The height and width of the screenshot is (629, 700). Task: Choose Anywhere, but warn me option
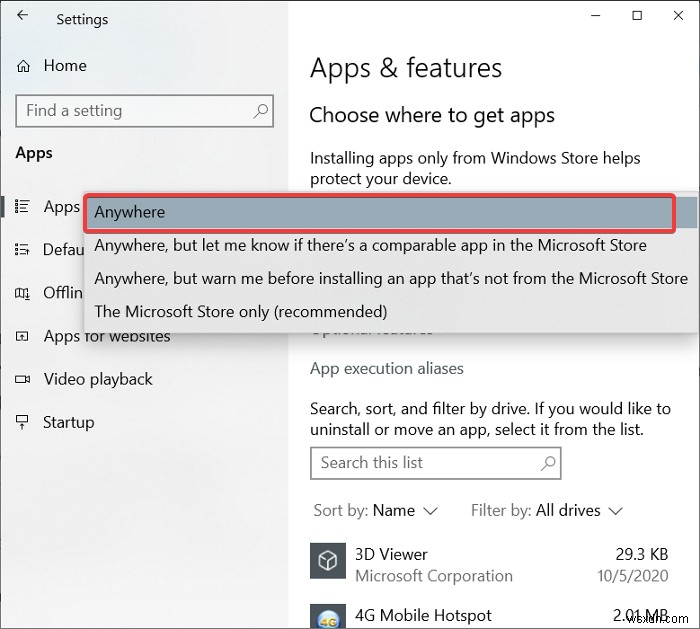point(391,279)
